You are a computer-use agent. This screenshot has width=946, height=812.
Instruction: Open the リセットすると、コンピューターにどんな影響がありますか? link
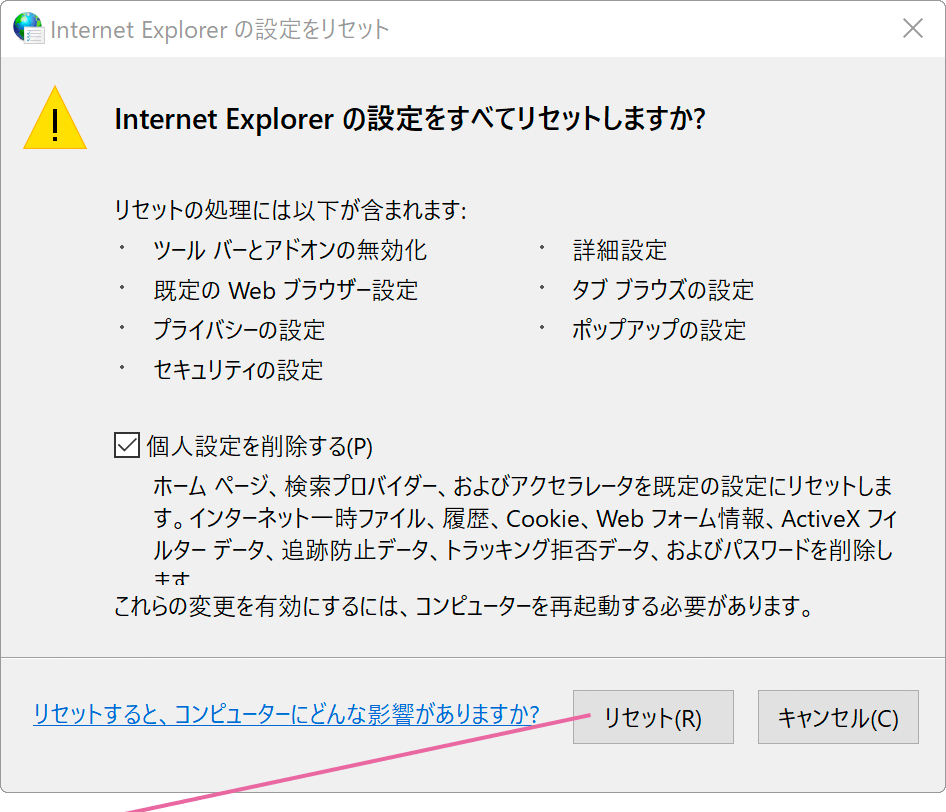click(286, 714)
